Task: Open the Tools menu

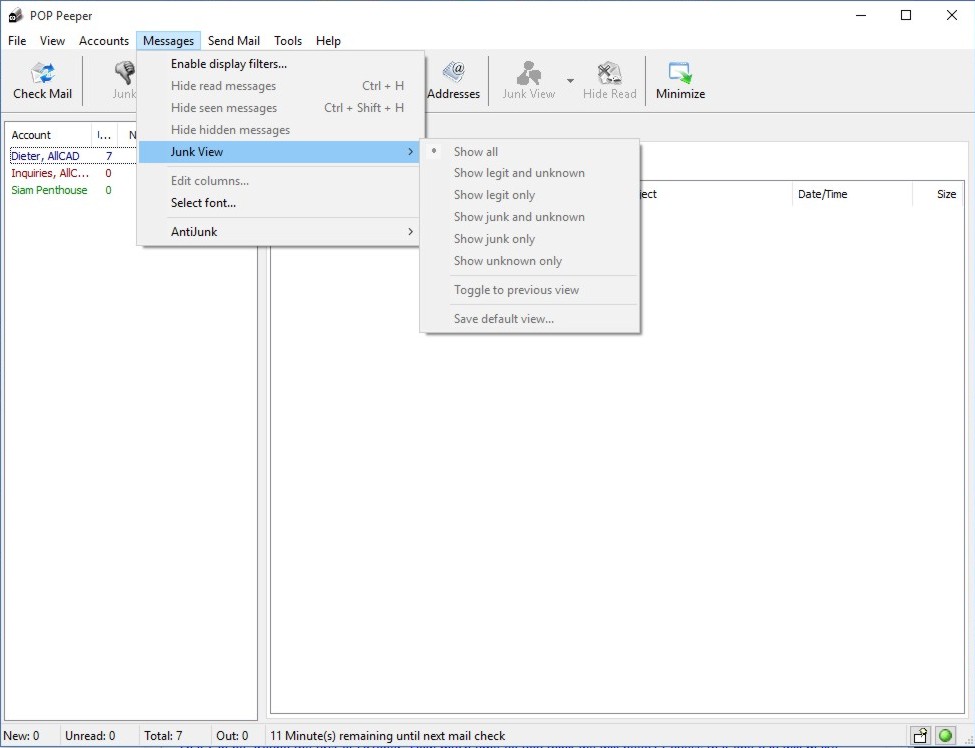Action: coord(288,40)
